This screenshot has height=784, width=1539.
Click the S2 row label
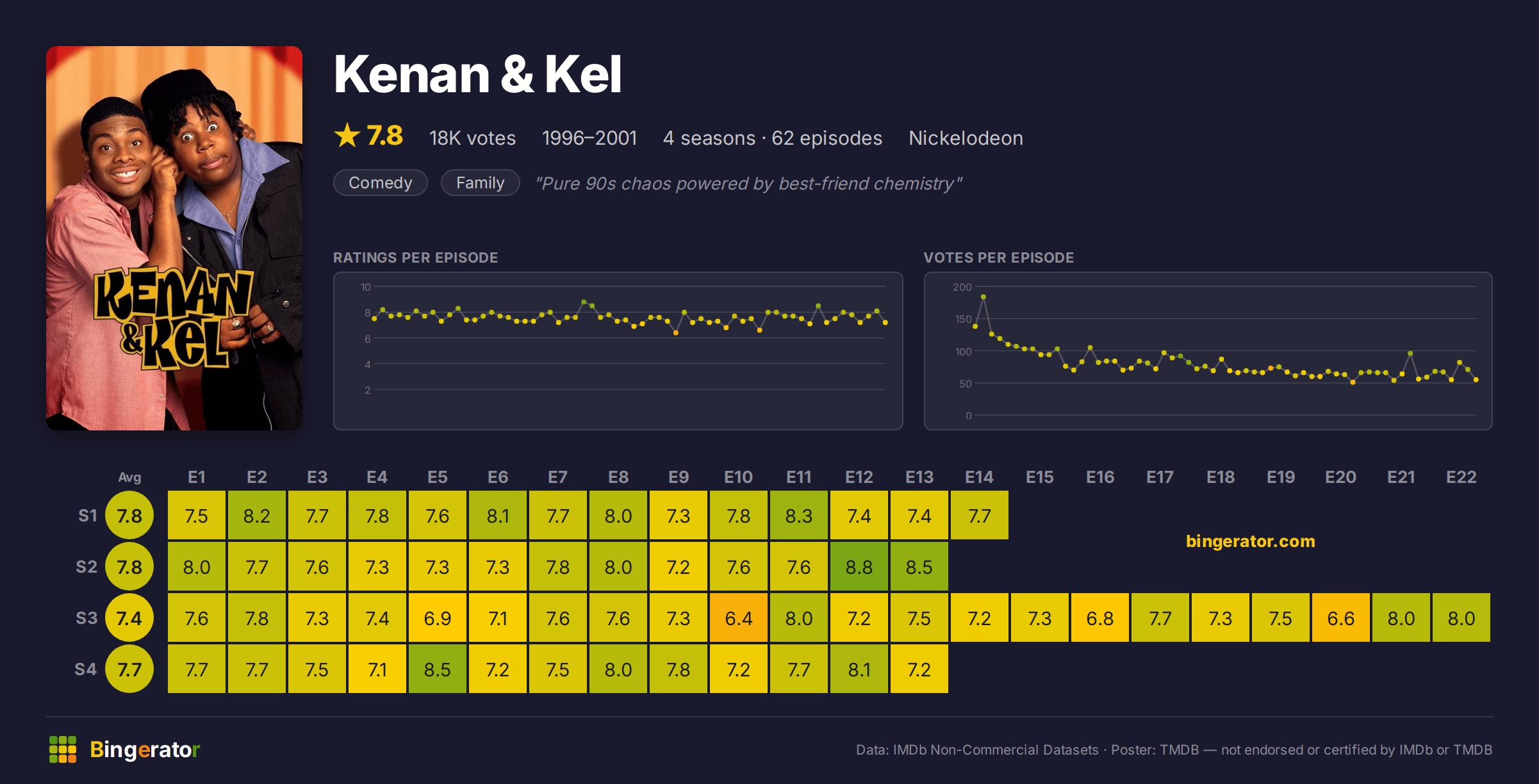tap(86, 567)
